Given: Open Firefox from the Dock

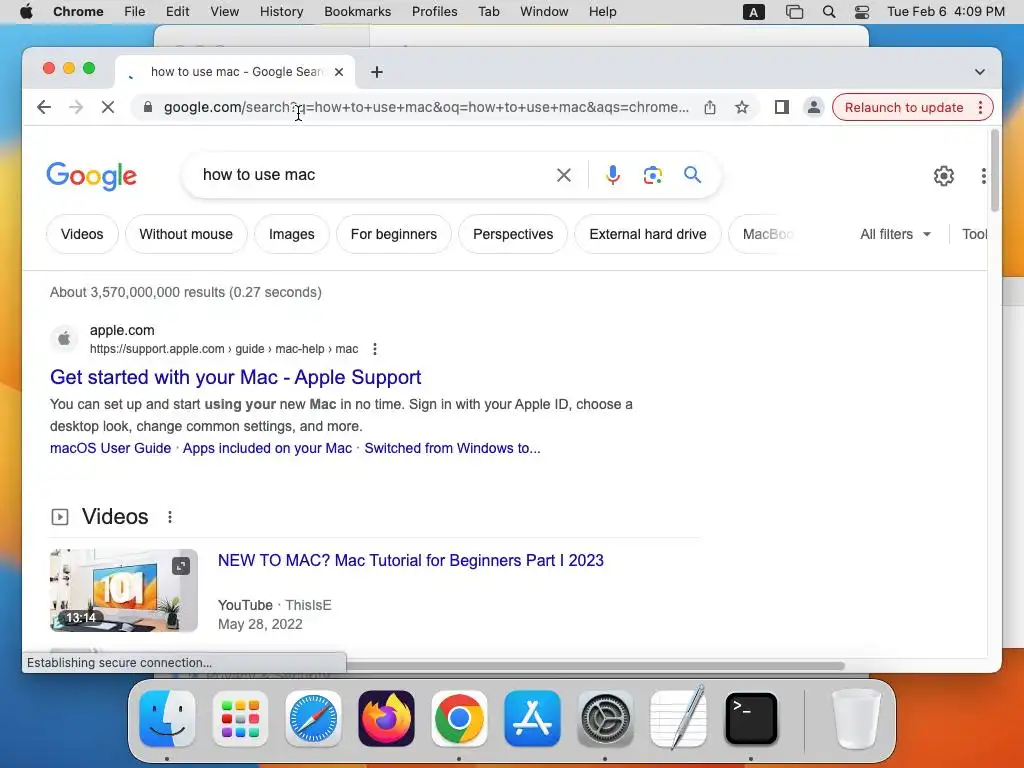Looking at the screenshot, I should pyautogui.click(x=386, y=718).
